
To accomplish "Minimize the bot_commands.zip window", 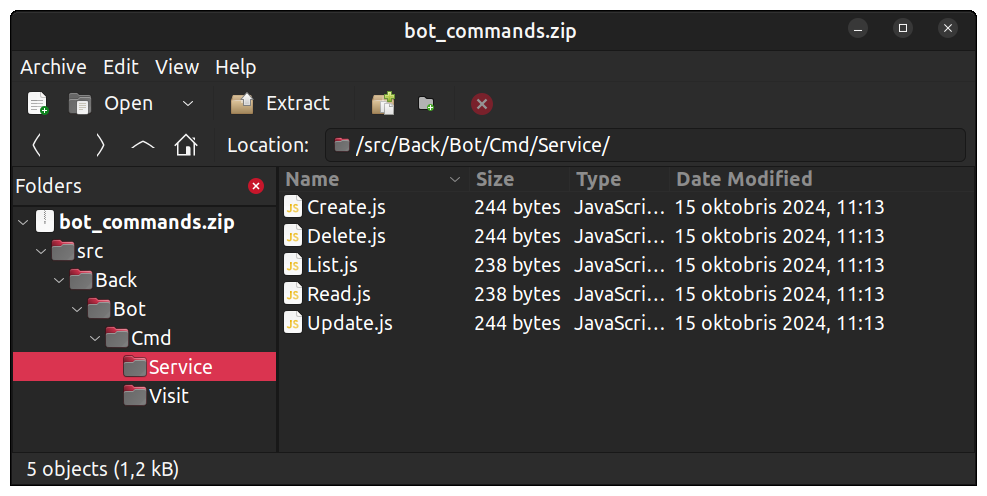I will click(858, 28).
